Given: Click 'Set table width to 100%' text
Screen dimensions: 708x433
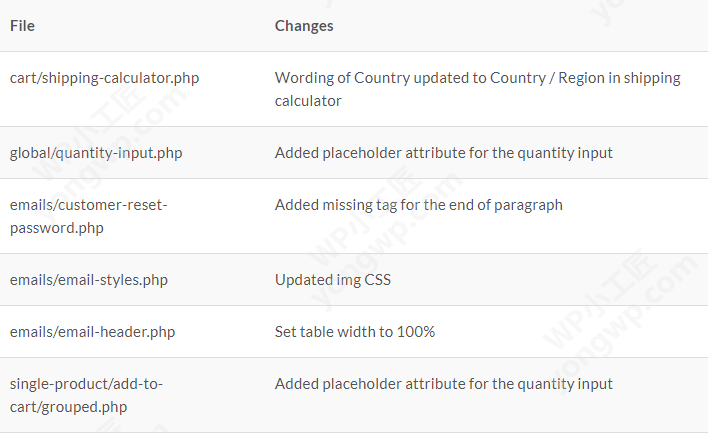Looking at the screenshot, I should pyautogui.click(x=355, y=332).
